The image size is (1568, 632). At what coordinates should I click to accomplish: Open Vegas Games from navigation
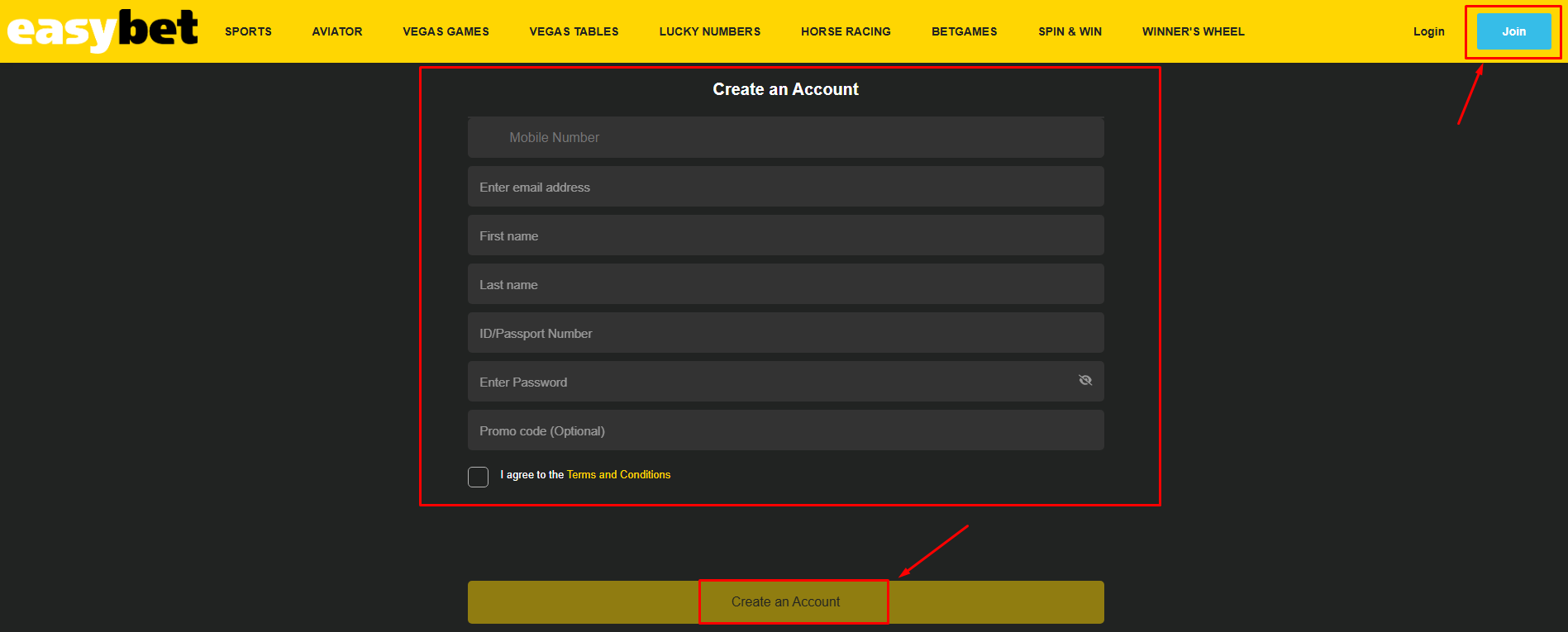[446, 31]
